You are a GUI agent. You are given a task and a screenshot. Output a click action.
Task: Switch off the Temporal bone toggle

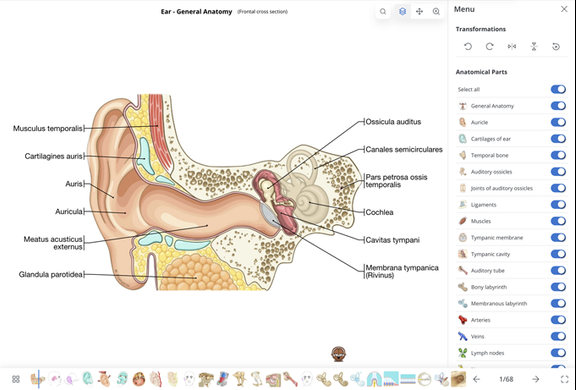(558, 155)
